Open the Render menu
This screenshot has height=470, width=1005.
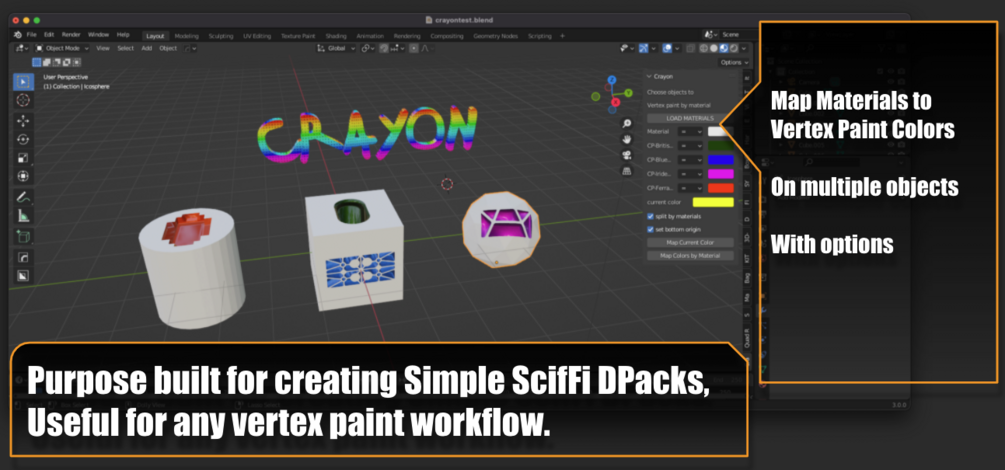(x=71, y=35)
